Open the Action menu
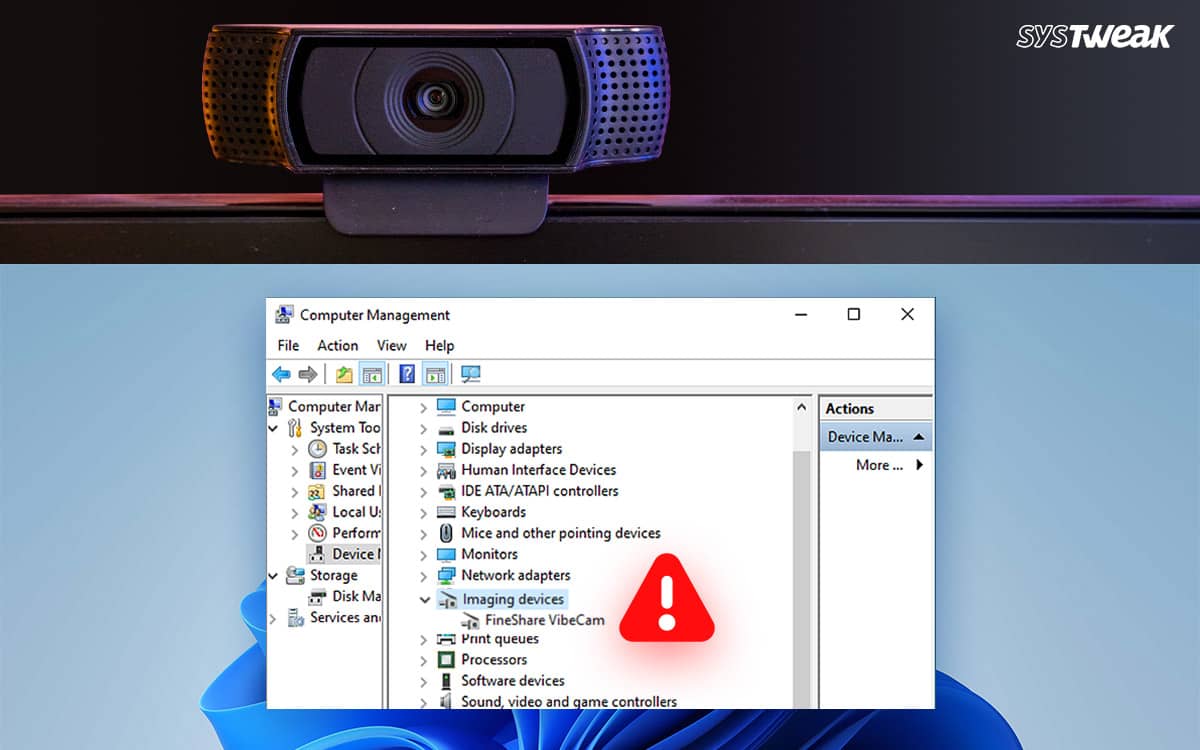The height and width of the screenshot is (750, 1200). [337, 345]
